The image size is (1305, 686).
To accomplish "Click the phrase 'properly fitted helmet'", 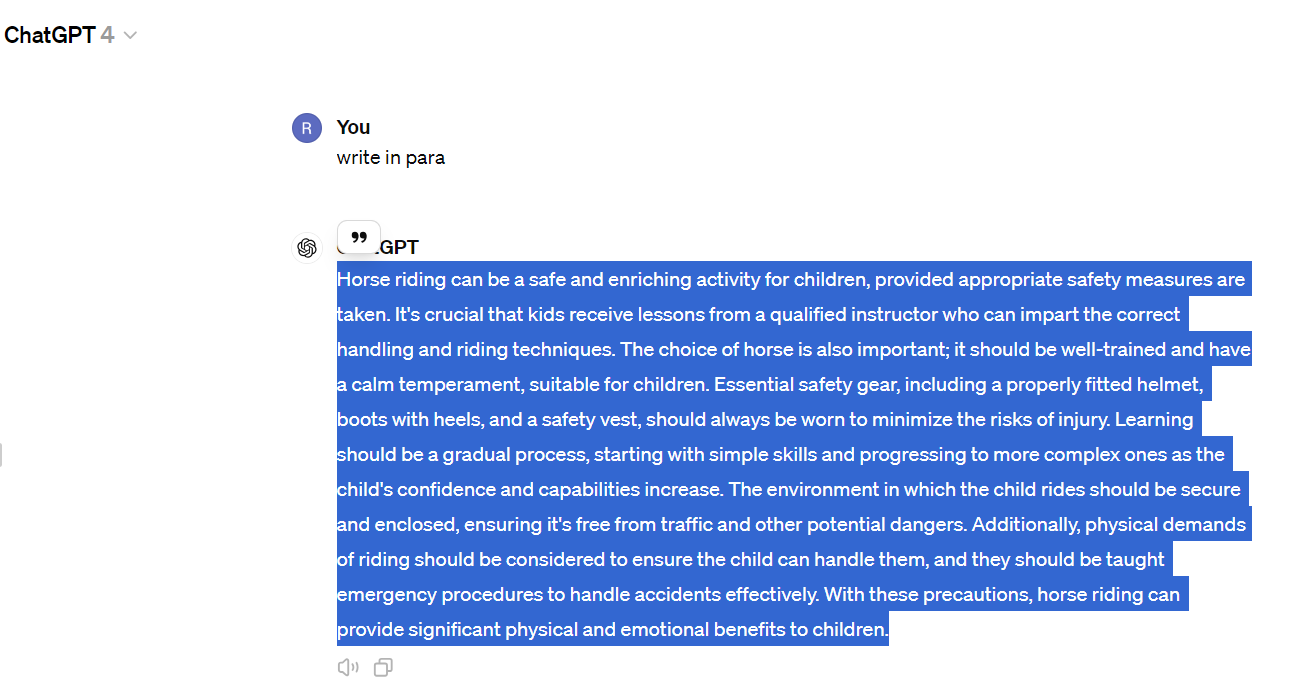I will pyautogui.click(x=1103, y=385).
